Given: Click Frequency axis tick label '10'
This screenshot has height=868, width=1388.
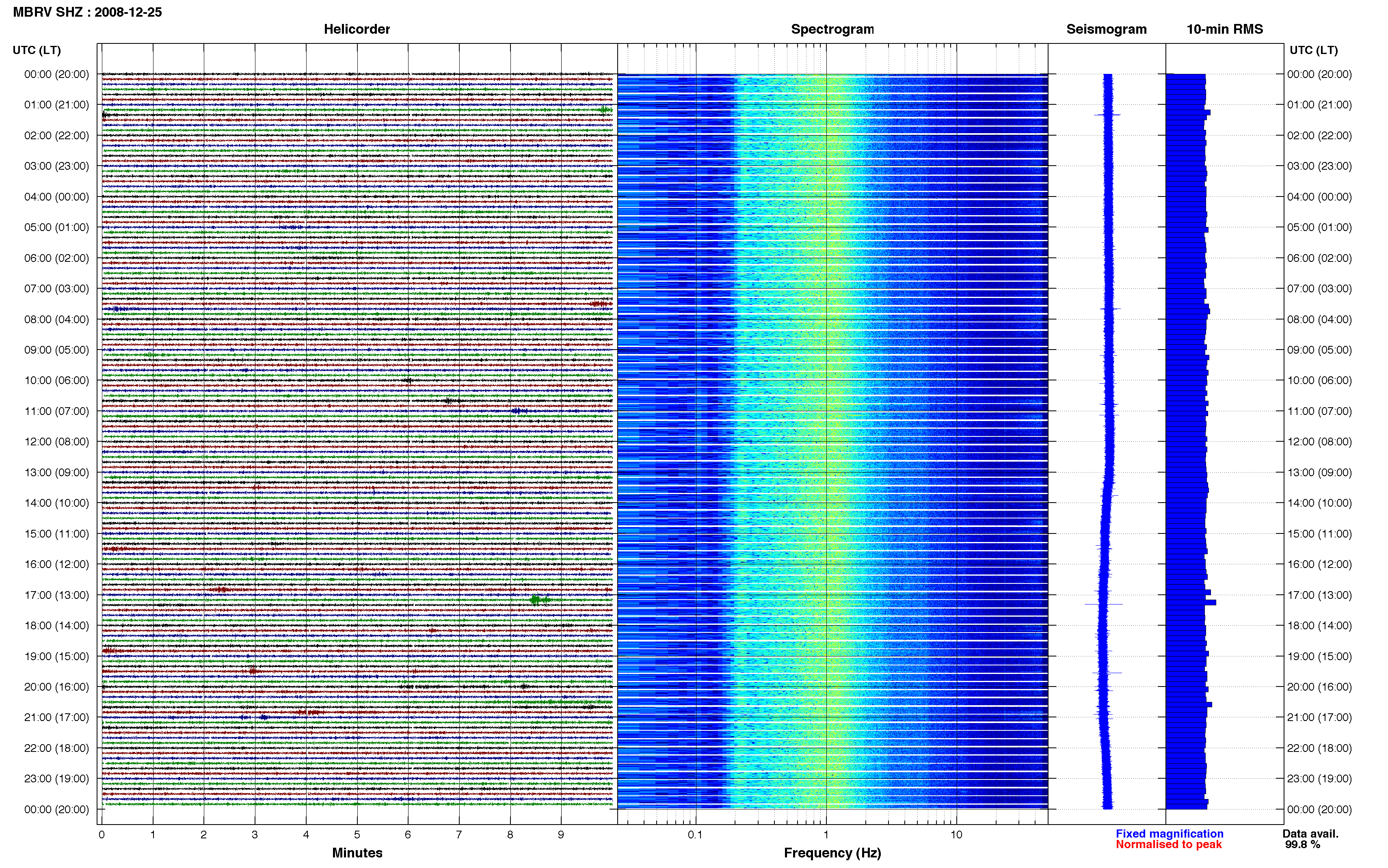Looking at the screenshot, I should click(x=956, y=835).
